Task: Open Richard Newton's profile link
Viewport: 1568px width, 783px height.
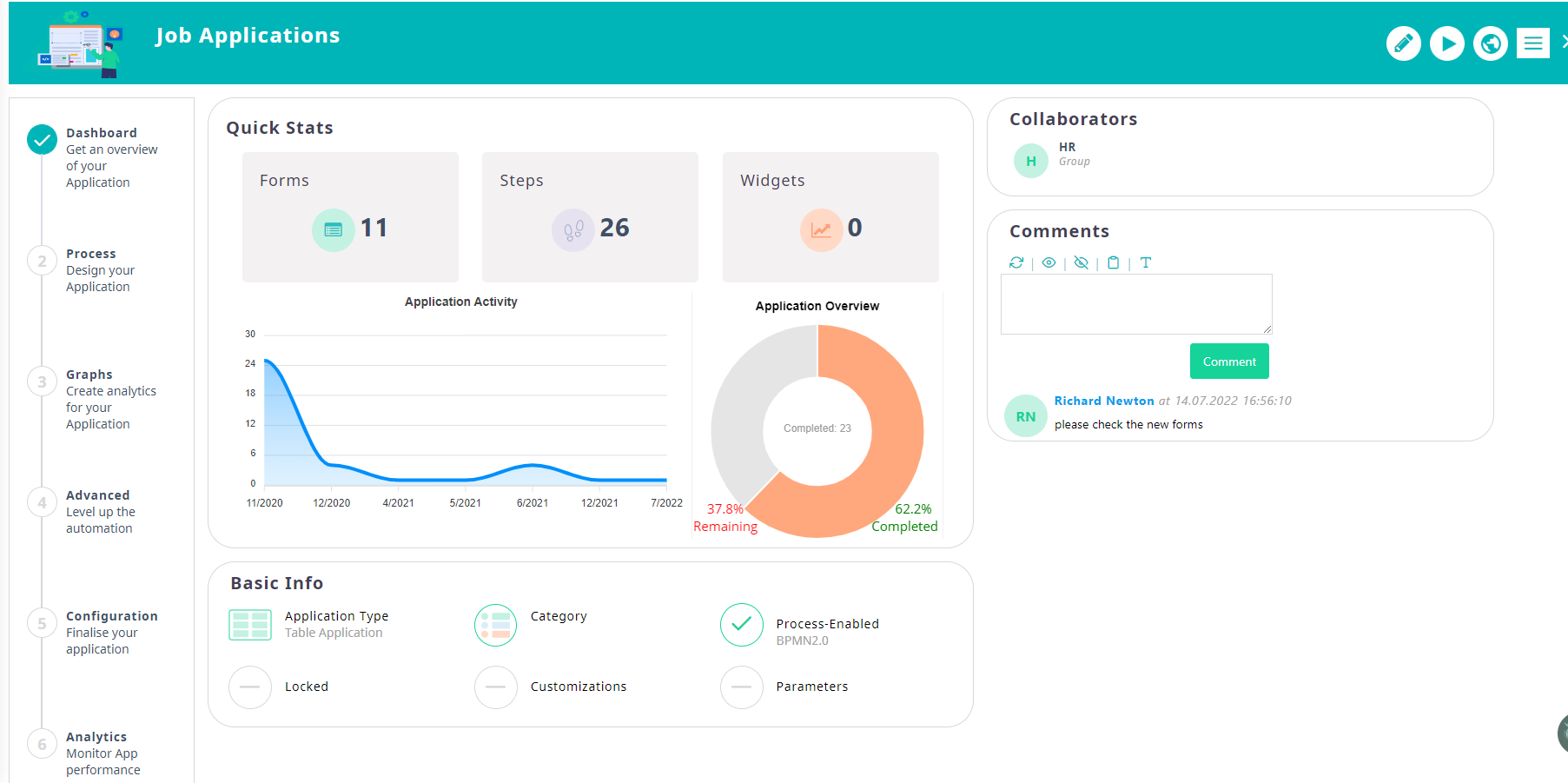Action: pyautogui.click(x=1104, y=401)
